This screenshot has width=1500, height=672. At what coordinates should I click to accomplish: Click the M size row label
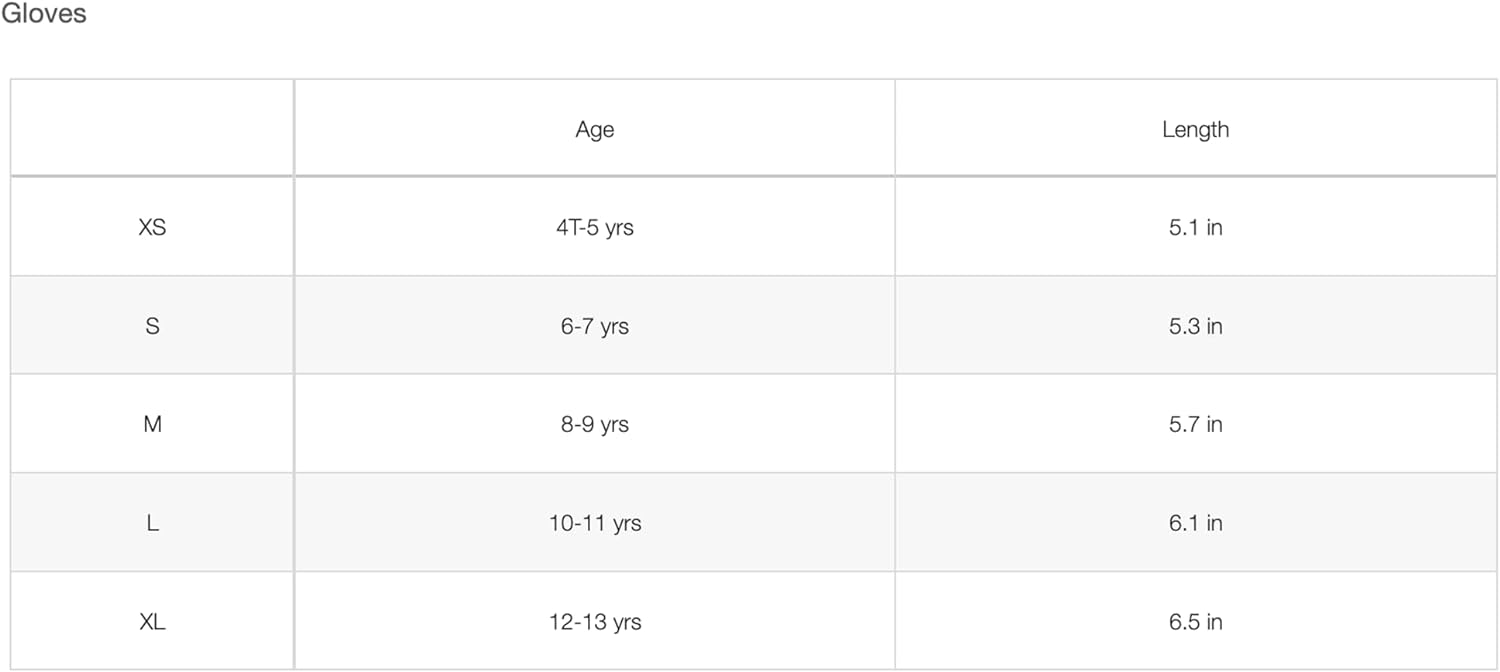click(152, 424)
